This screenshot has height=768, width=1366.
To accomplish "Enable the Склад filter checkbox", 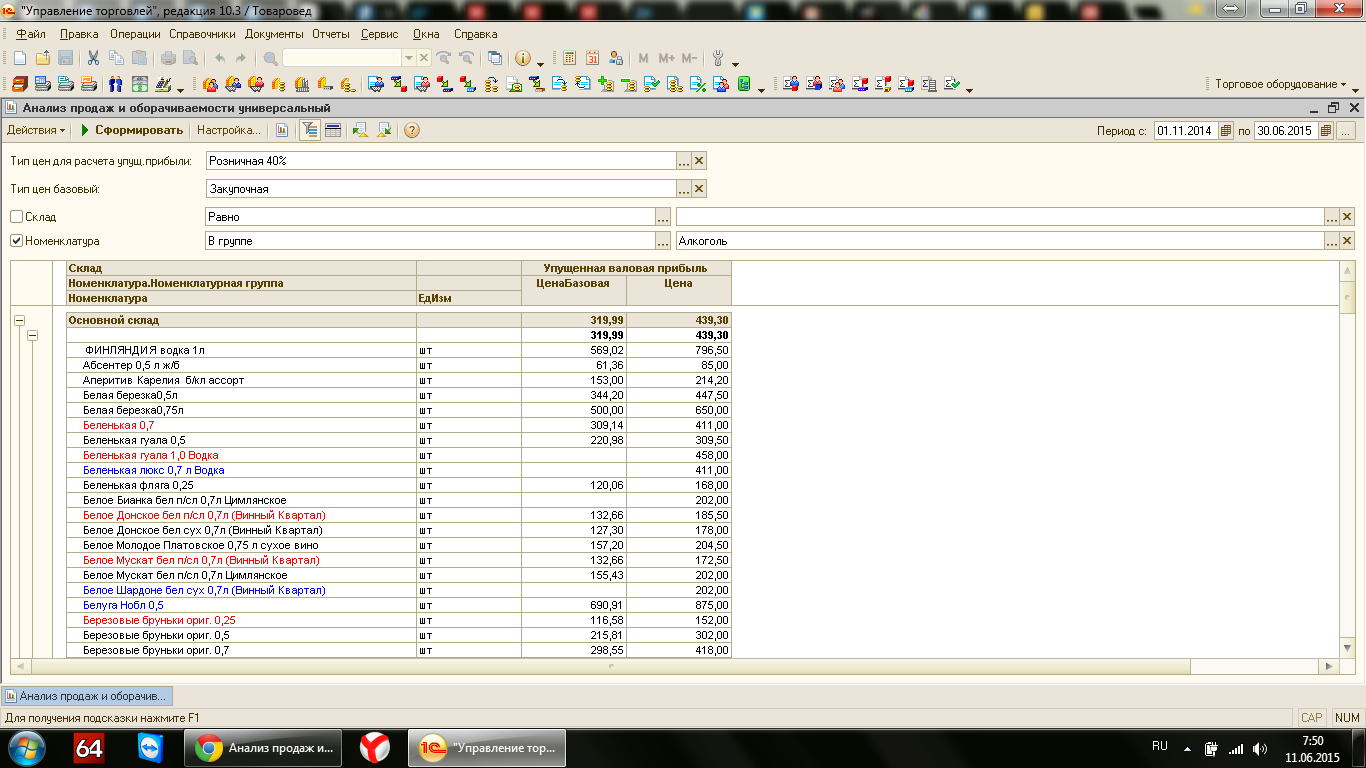I will click(x=16, y=216).
